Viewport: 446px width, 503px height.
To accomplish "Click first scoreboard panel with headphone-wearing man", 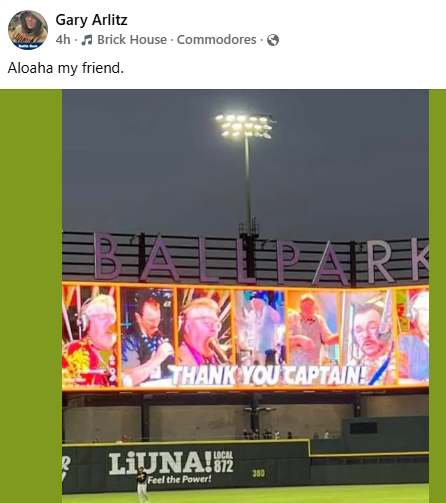I will pos(90,336).
